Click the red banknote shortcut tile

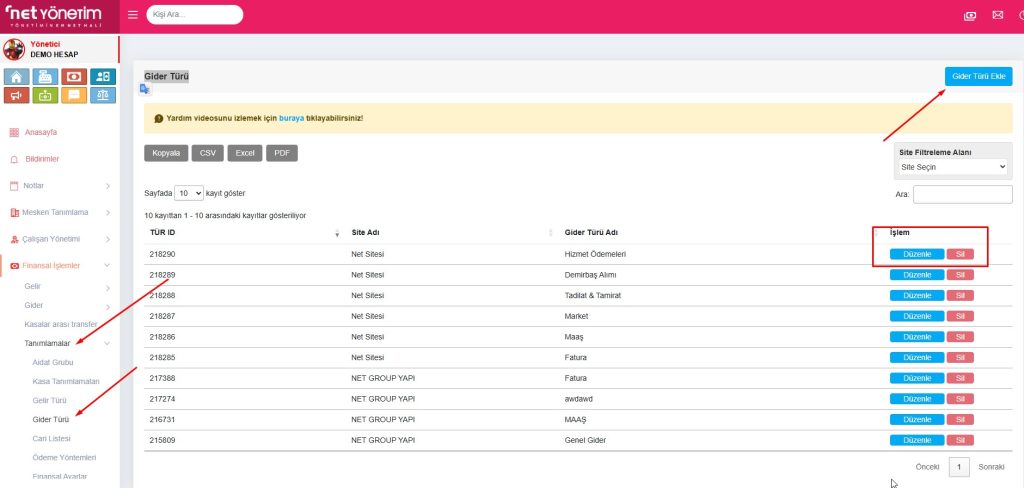(x=74, y=77)
